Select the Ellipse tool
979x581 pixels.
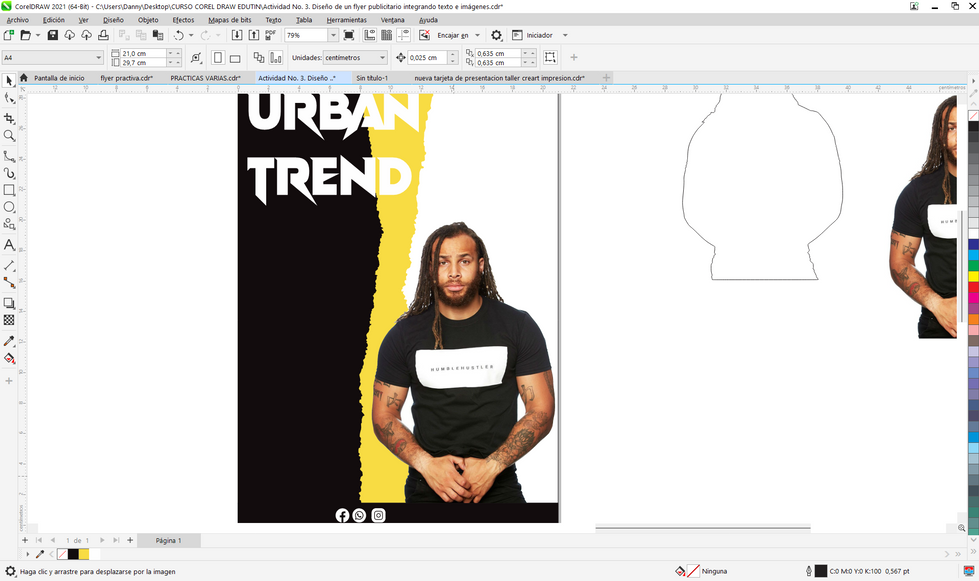coord(9,207)
